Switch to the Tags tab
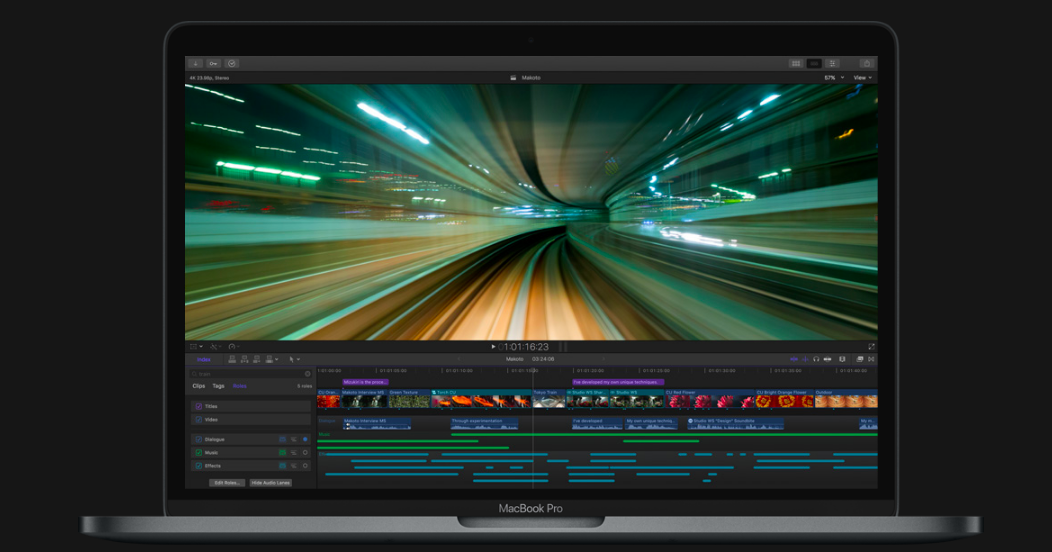Screen dimensions: 1052x552 [218, 385]
